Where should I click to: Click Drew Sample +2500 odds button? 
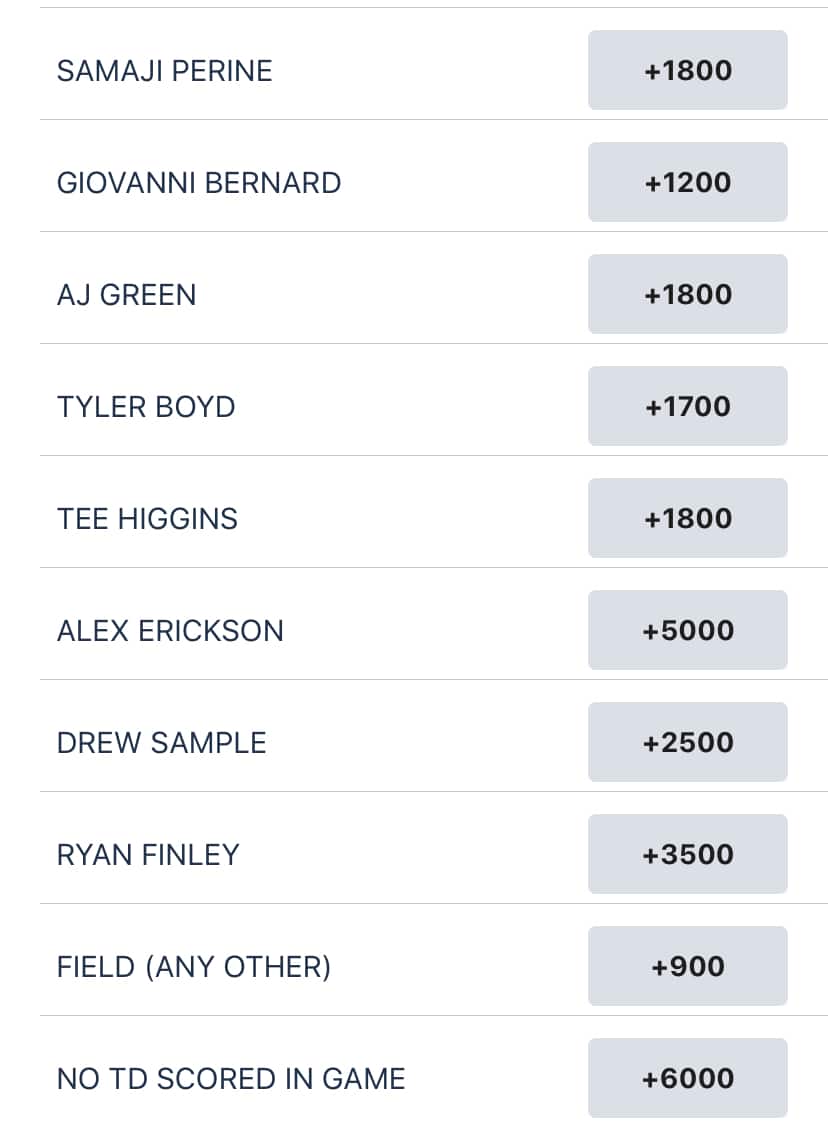coord(688,742)
